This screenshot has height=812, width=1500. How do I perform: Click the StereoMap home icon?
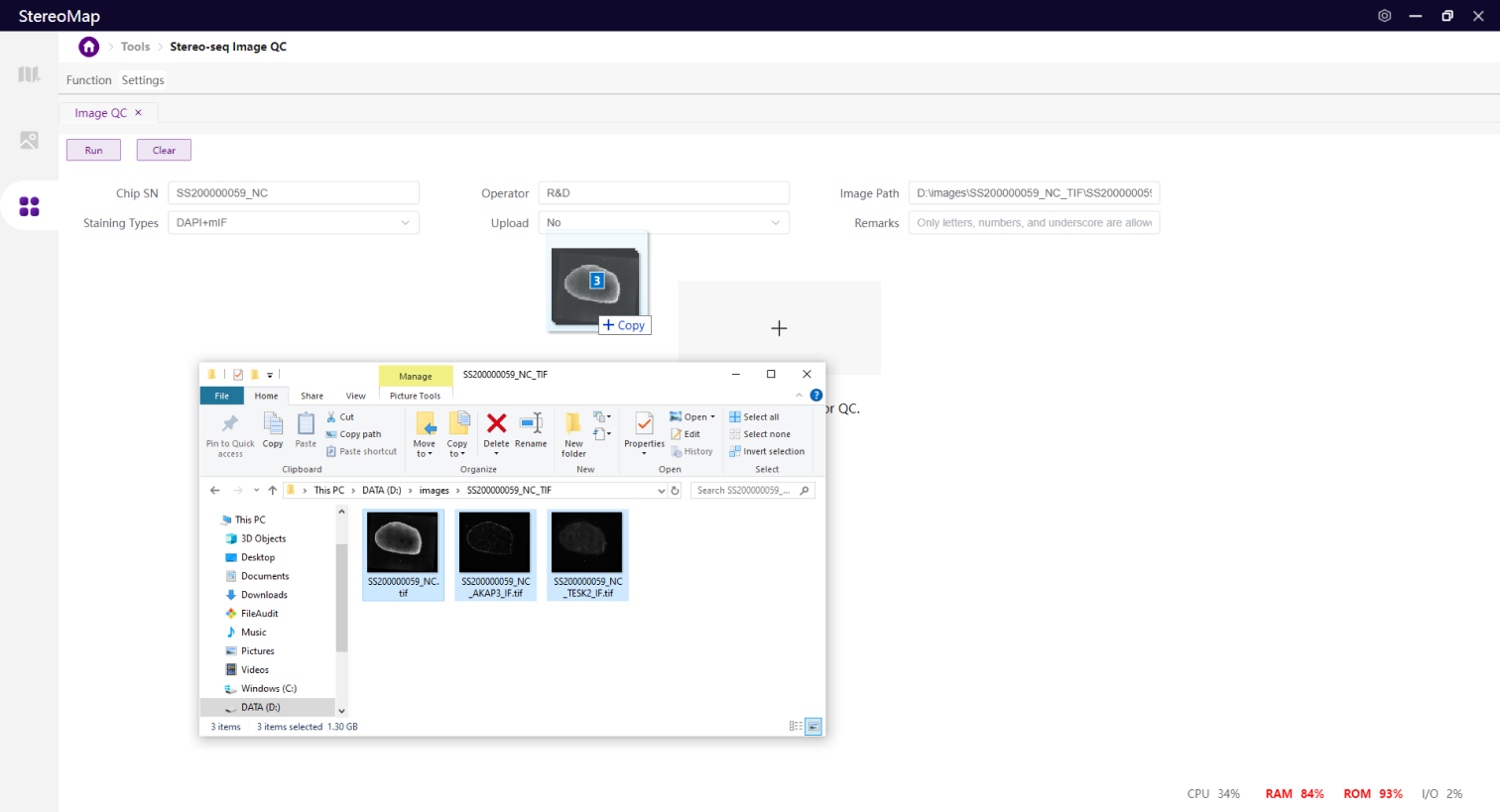[89, 47]
